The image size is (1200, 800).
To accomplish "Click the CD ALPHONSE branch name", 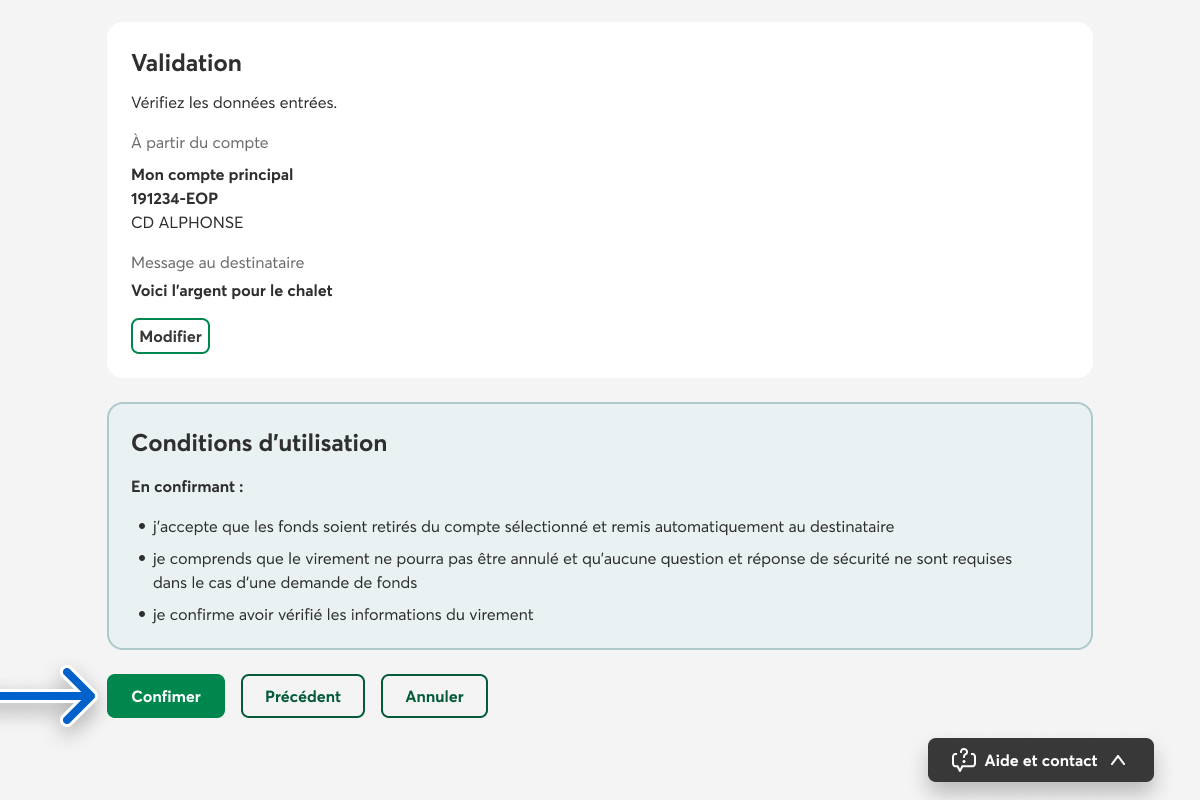I will click(187, 223).
